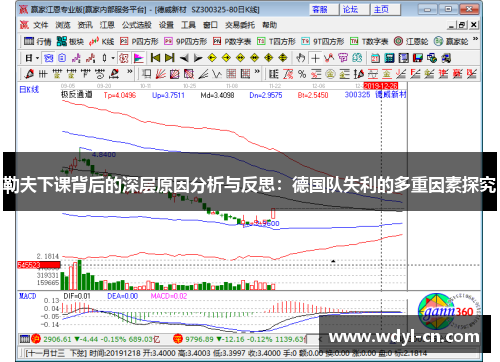
Task: Click the Md=3.4098 indicator value
Action: tap(217, 95)
